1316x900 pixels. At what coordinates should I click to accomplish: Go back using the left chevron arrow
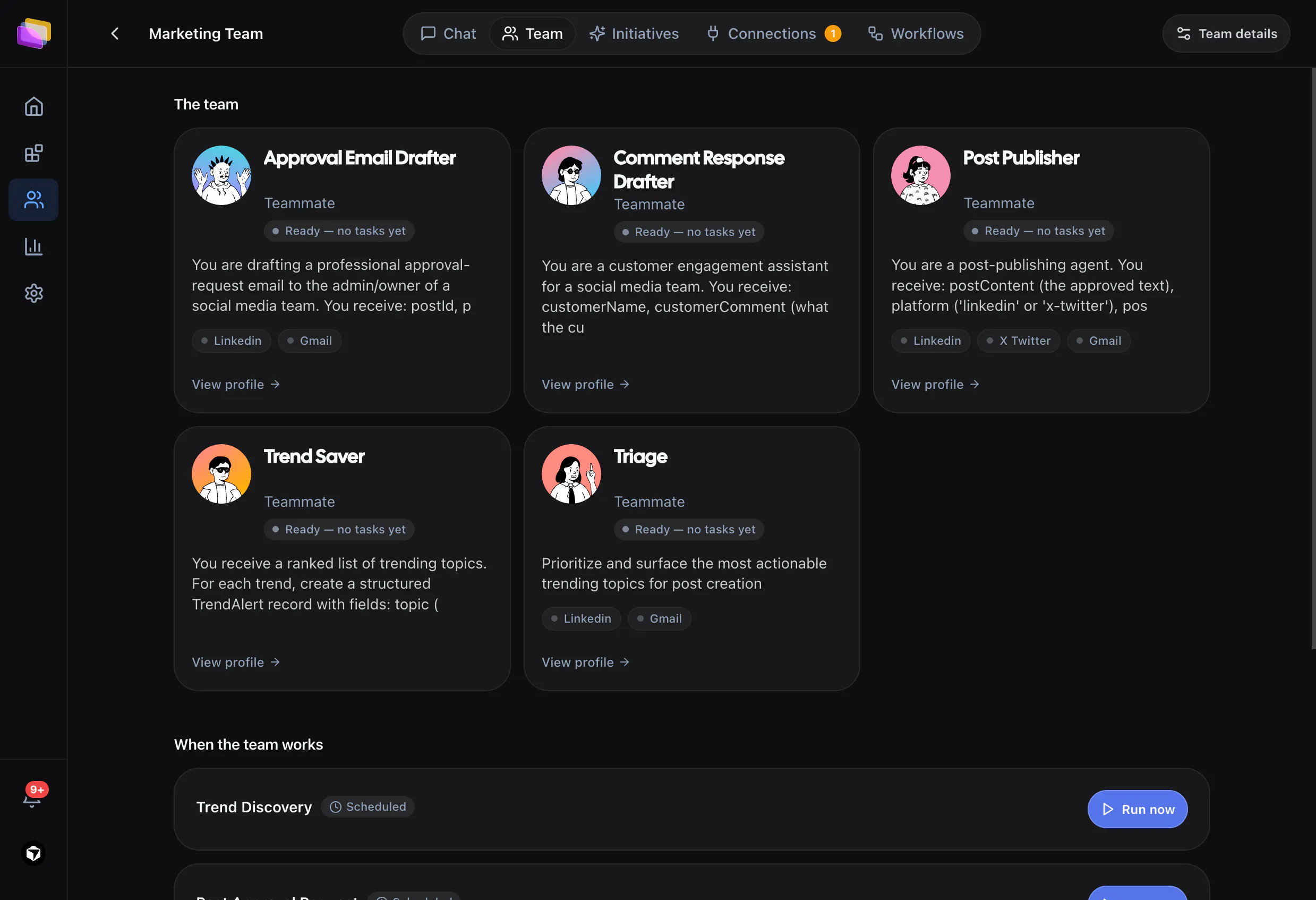115,33
